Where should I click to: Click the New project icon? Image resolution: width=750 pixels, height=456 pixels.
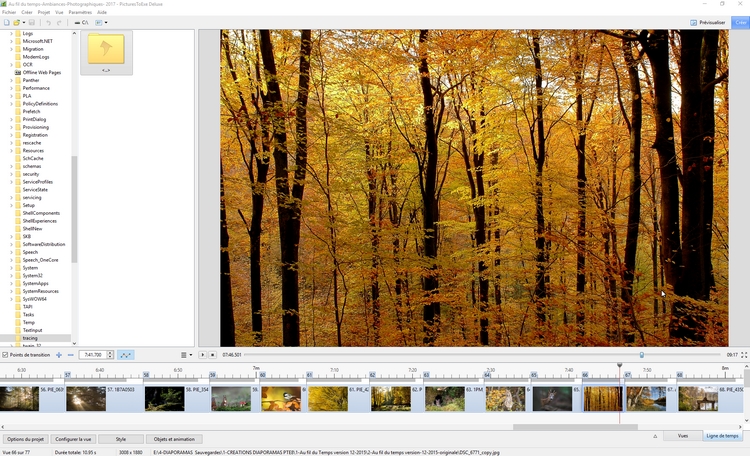pos(6,22)
